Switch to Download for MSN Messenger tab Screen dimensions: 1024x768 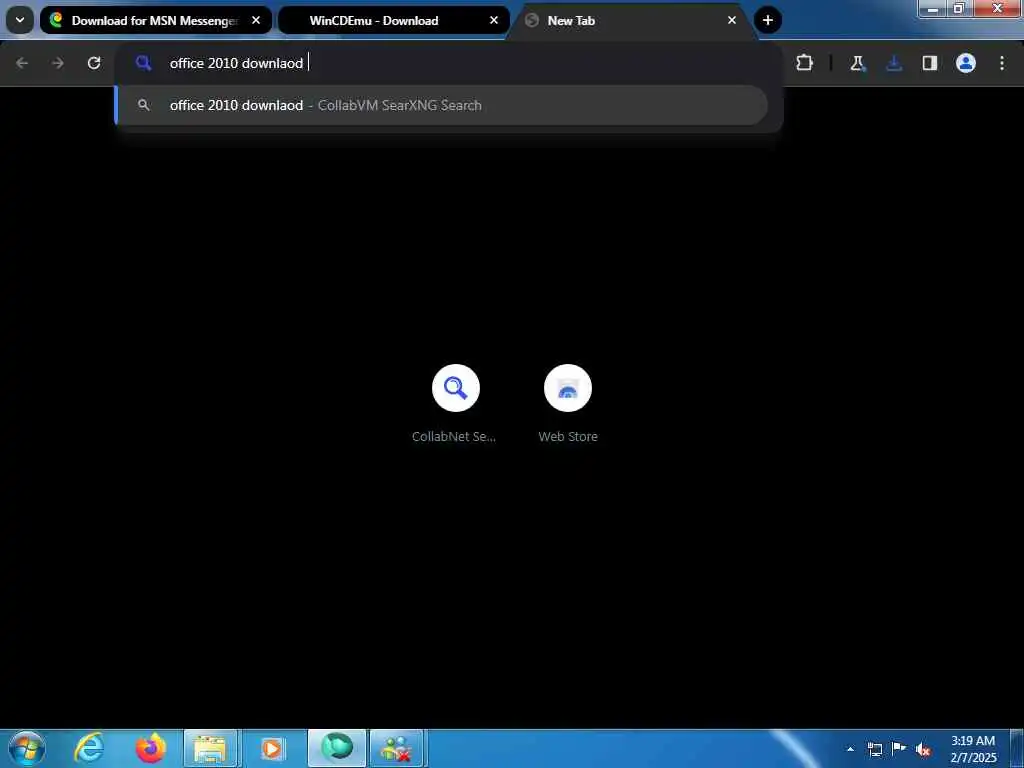click(x=156, y=20)
